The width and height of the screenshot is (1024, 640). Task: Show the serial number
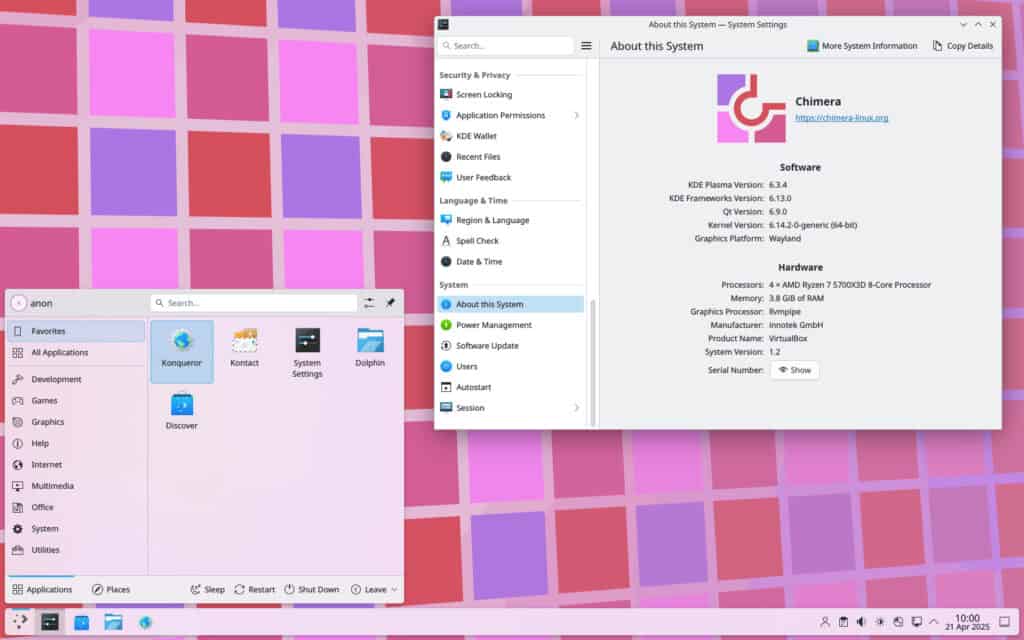(794, 370)
